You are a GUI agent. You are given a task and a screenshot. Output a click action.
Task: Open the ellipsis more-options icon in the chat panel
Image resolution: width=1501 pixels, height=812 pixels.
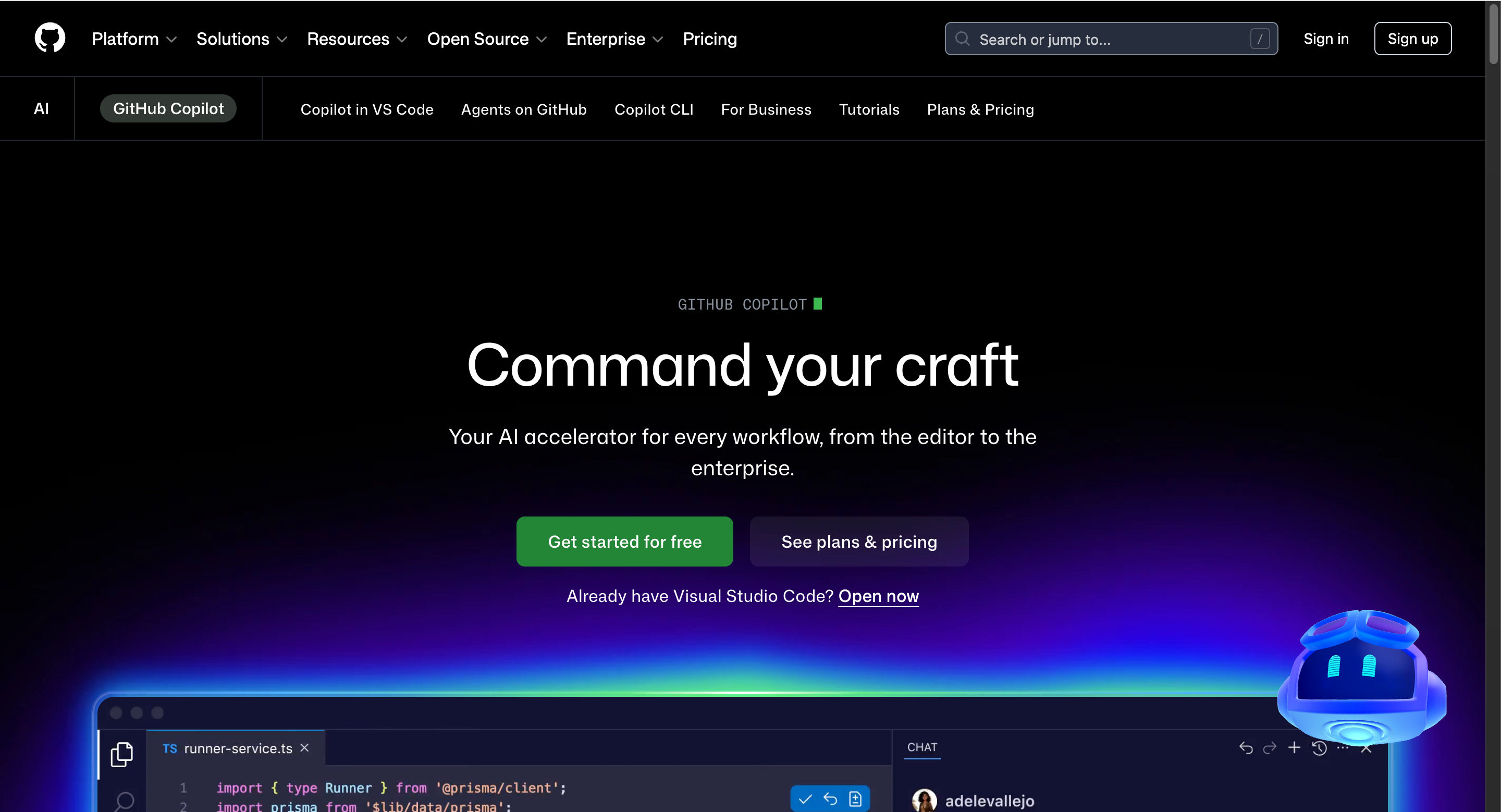[1344, 748]
